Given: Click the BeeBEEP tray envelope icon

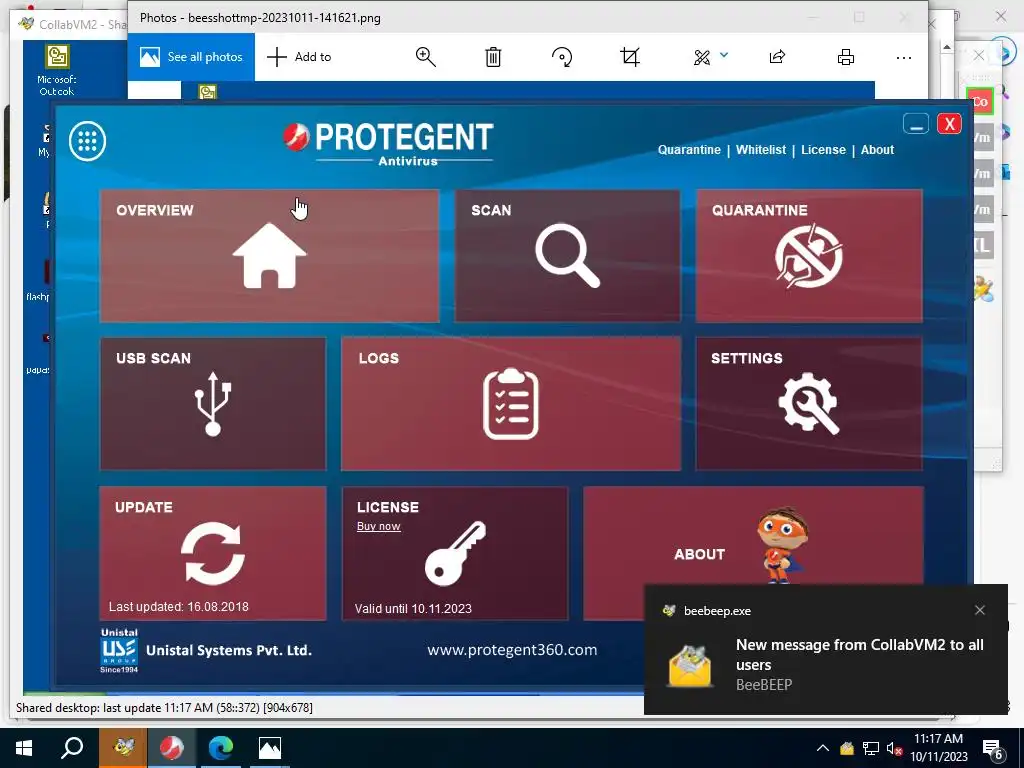Looking at the screenshot, I should (847, 748).
